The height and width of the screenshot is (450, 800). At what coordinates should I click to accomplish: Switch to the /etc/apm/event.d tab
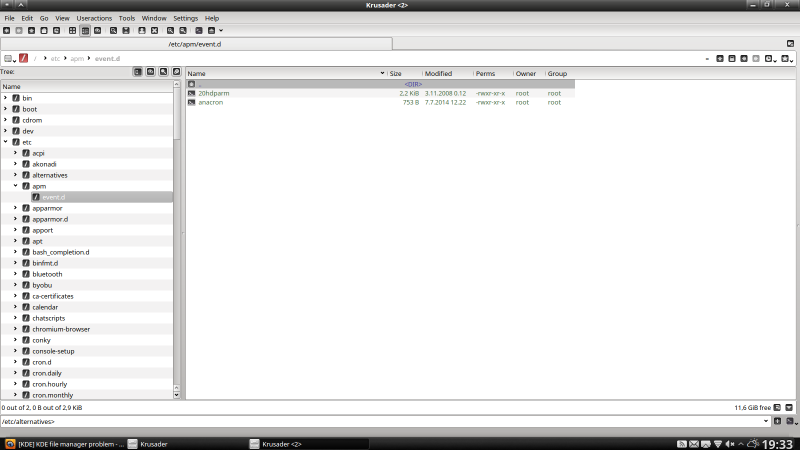click(x=195, y=44)
